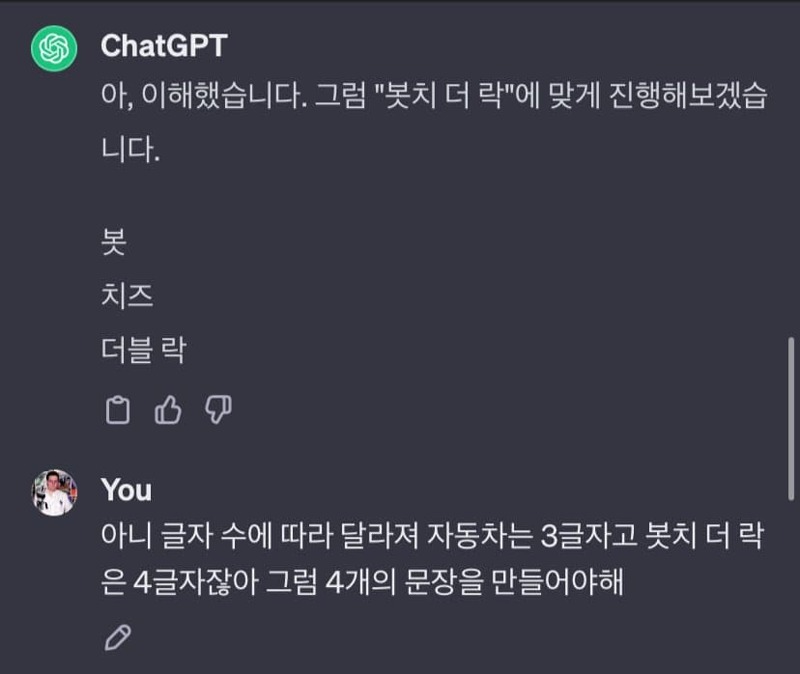Edit the user message with the pencil icon
This screenshot has width=800, height=674.
click(118, 636)
